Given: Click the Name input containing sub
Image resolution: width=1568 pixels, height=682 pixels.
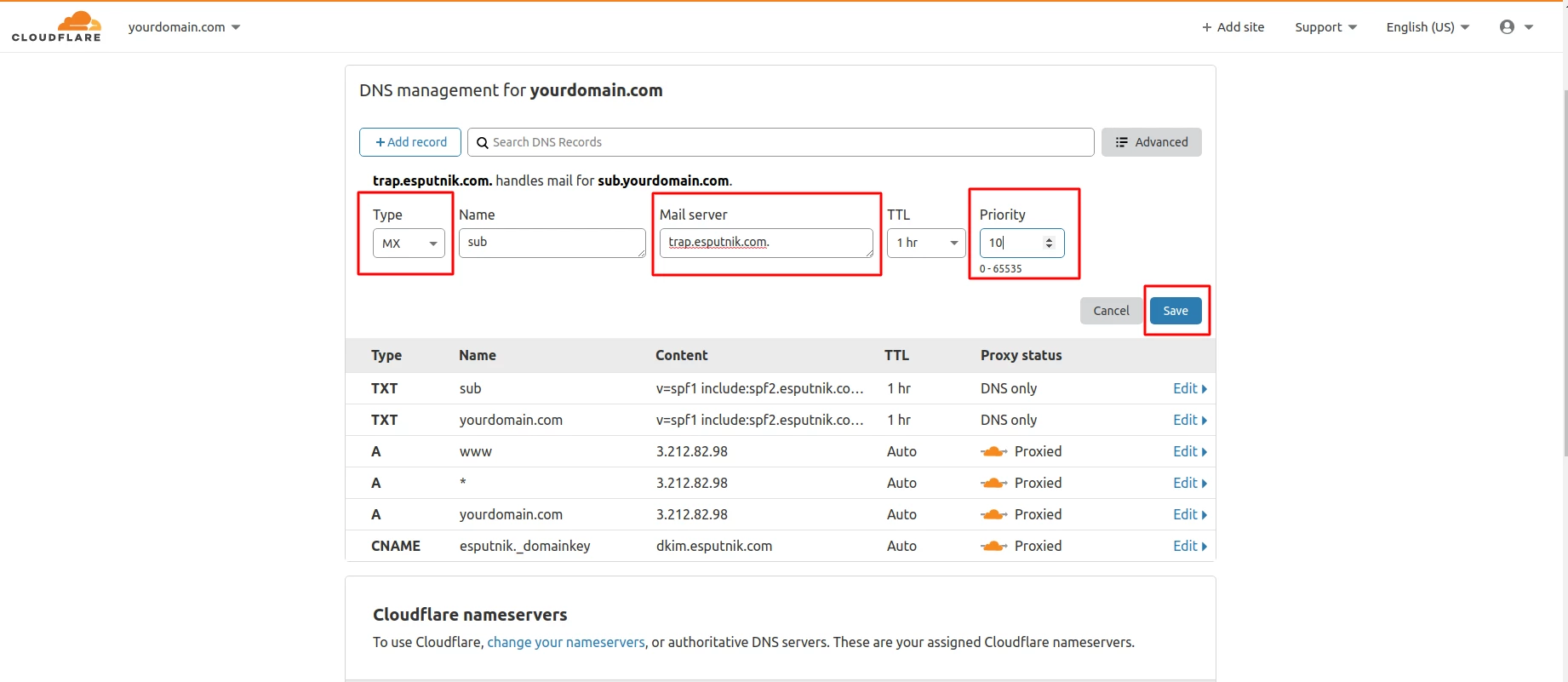Looking at the screenshot, I should [x=552, y=243].
